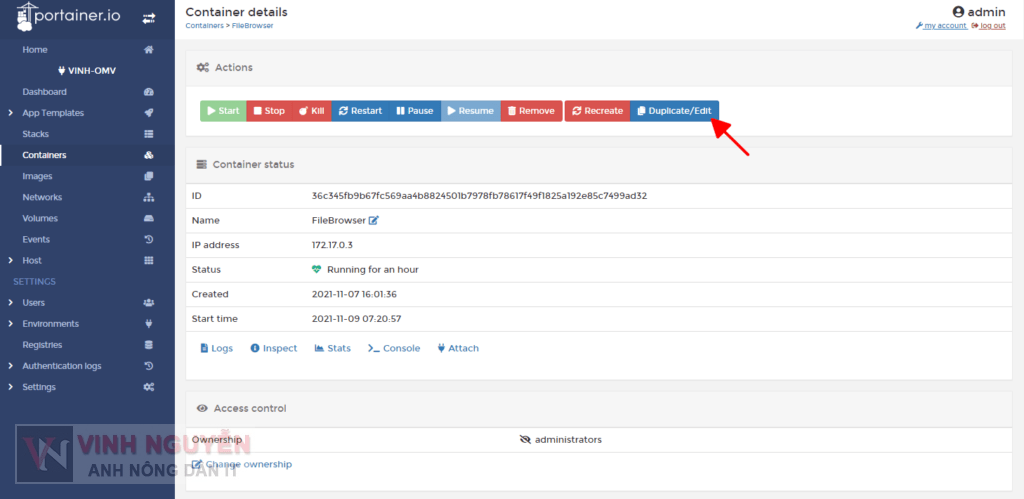Click the 'Running for an hour' status text
This screenshot has height=499, width=1024.
[x=373, y=270]
